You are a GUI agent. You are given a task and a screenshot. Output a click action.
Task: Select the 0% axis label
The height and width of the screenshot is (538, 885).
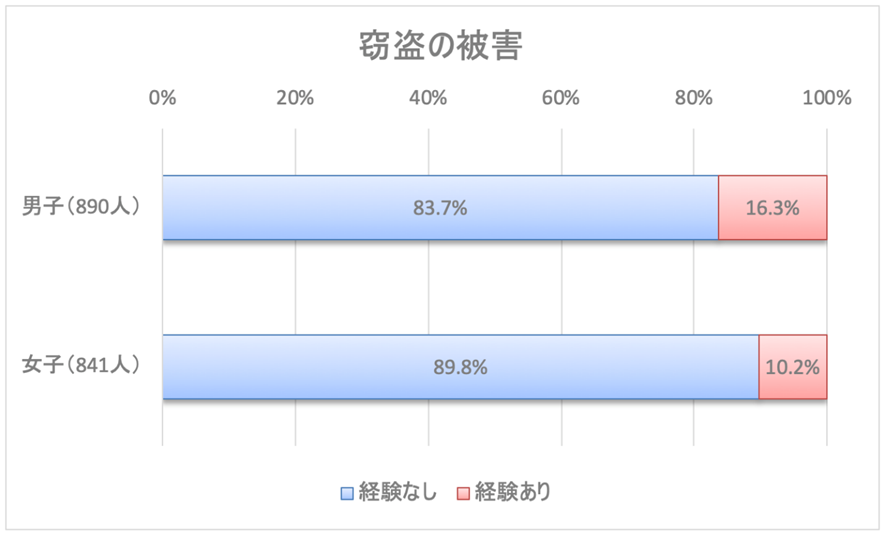pos(162,98)
